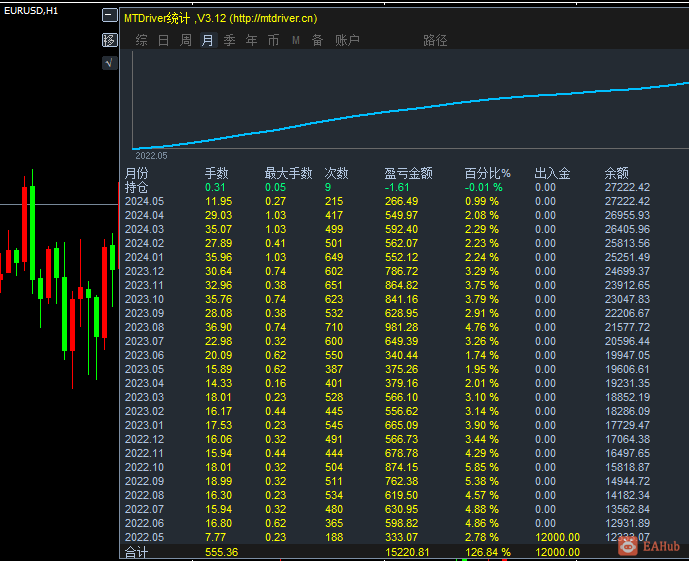This screenshot has height=561, width=689.
Task: Click the total percentage 126.84 %
Action: pyautogui.click(x=488, y=552)
